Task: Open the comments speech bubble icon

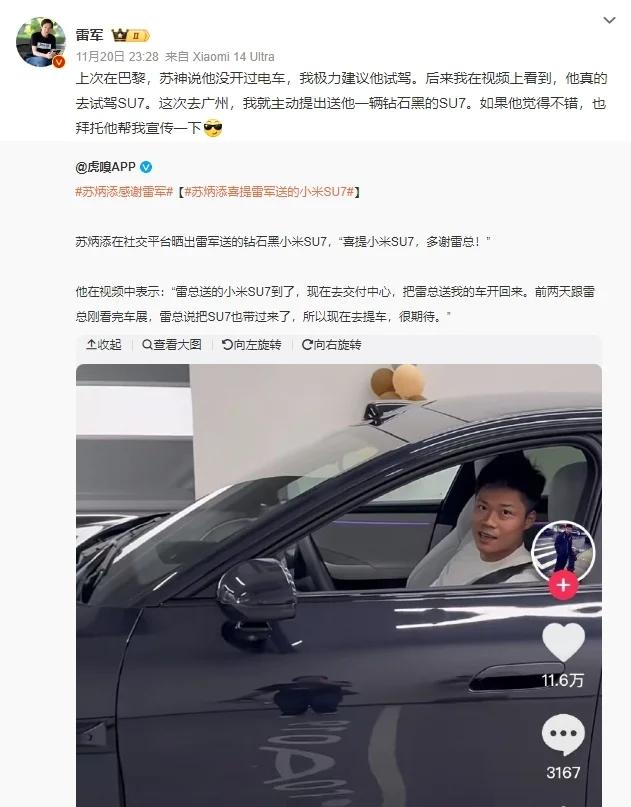Action: (563, 734)
